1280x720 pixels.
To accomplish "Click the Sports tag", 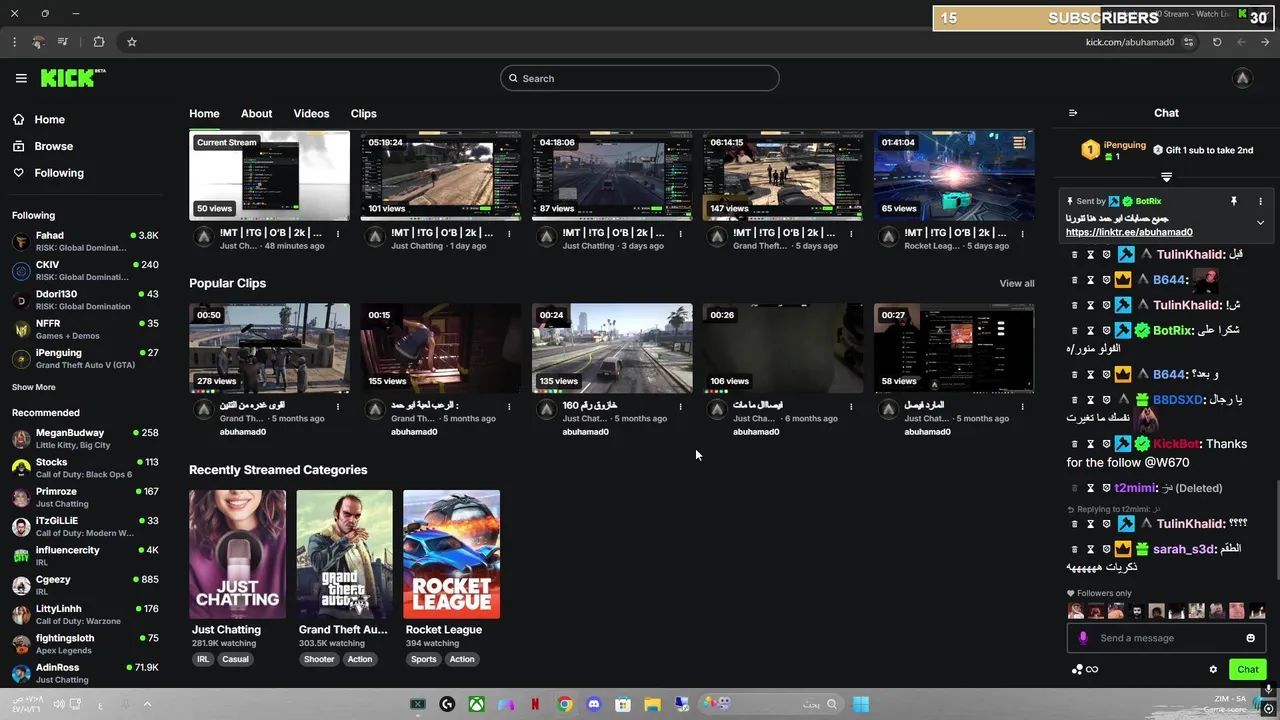I will click(424, 659).
